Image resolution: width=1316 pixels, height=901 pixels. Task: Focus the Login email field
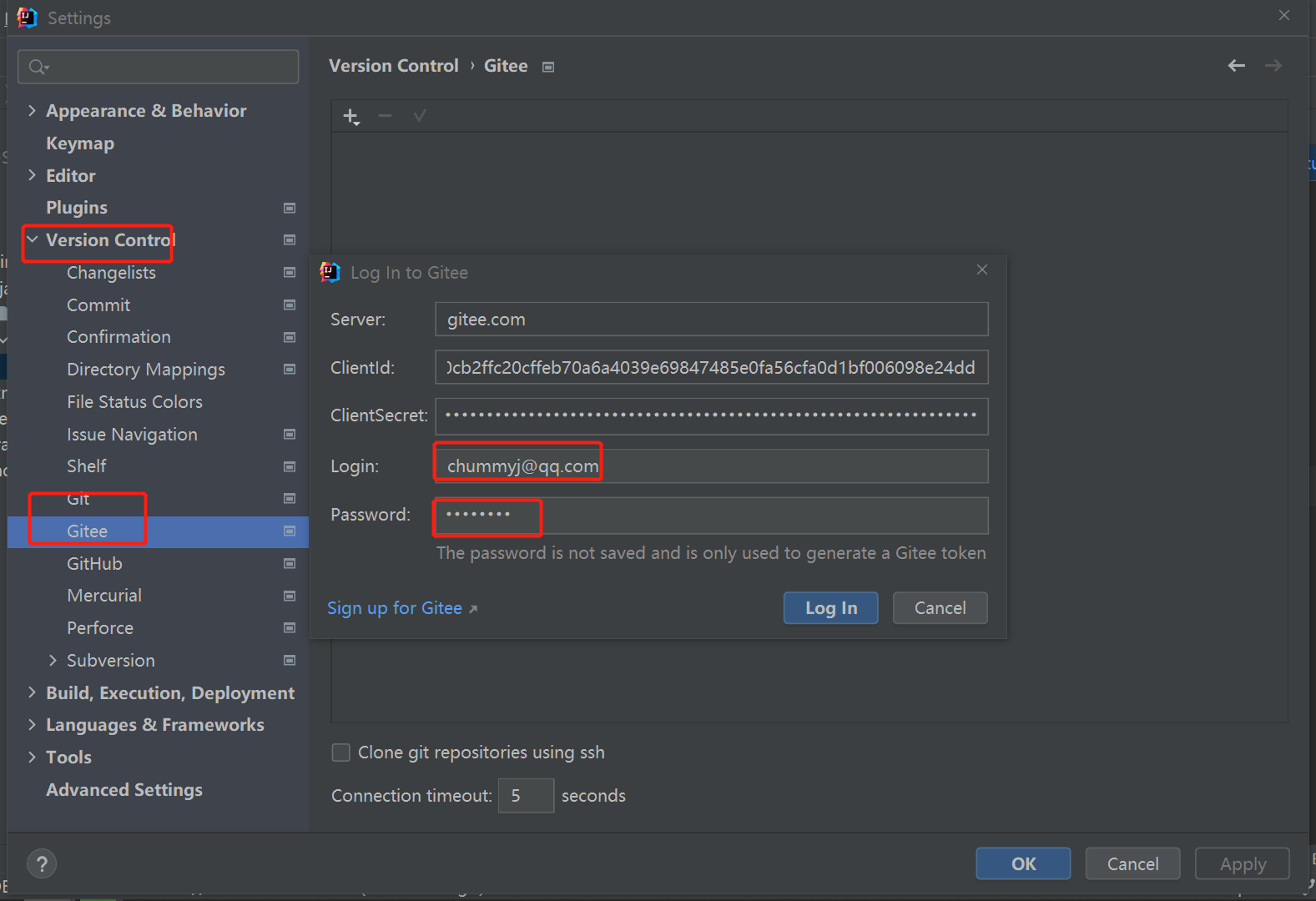click(712, 466)
